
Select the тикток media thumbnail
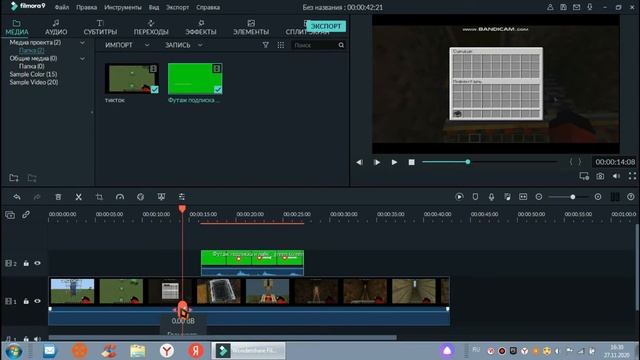tap(131, 78)
